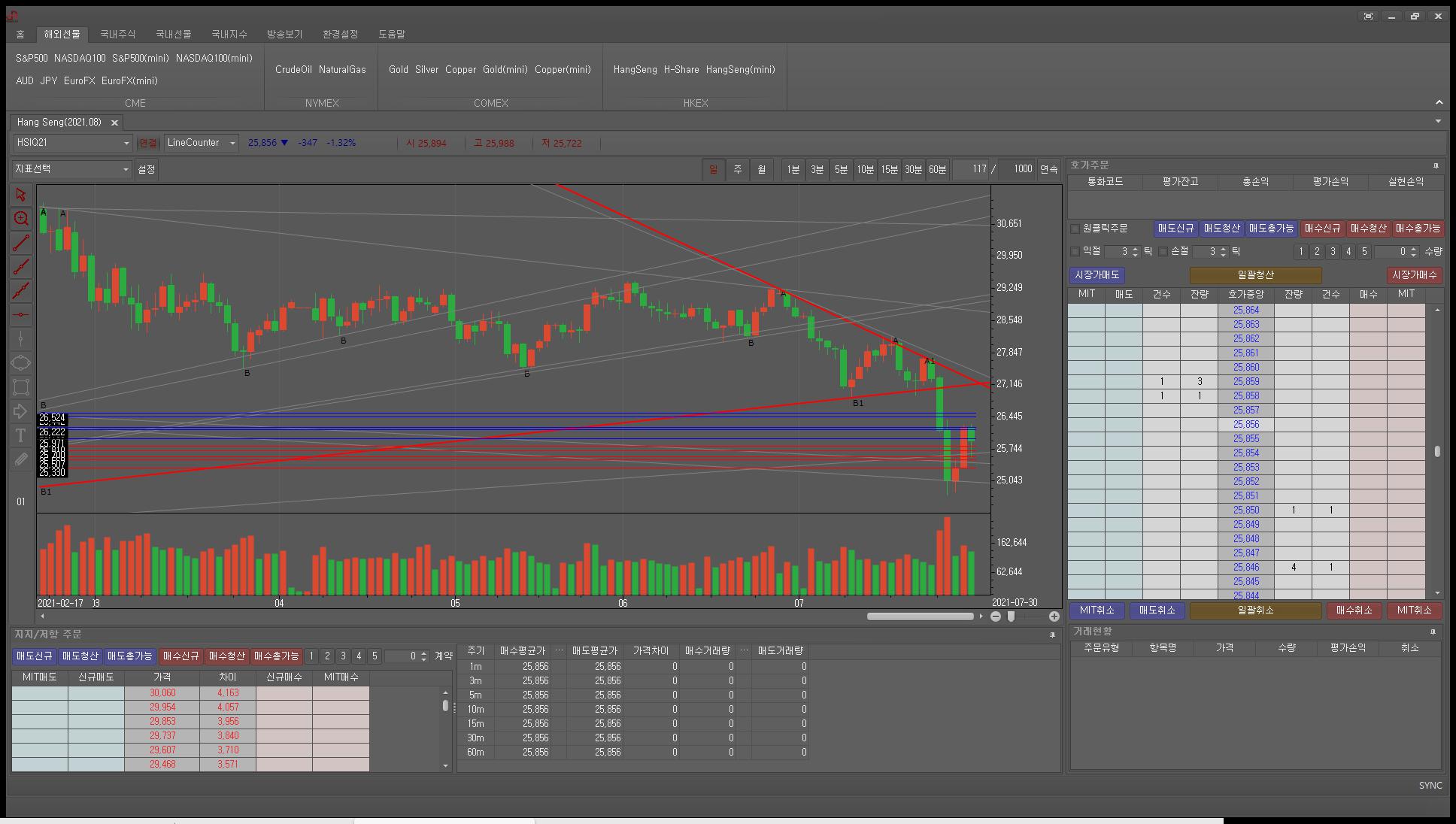Pick the rectangle drawing tool
This screenshot has height=824, width=1456.
pyautogui.click(x=20, y=387)
